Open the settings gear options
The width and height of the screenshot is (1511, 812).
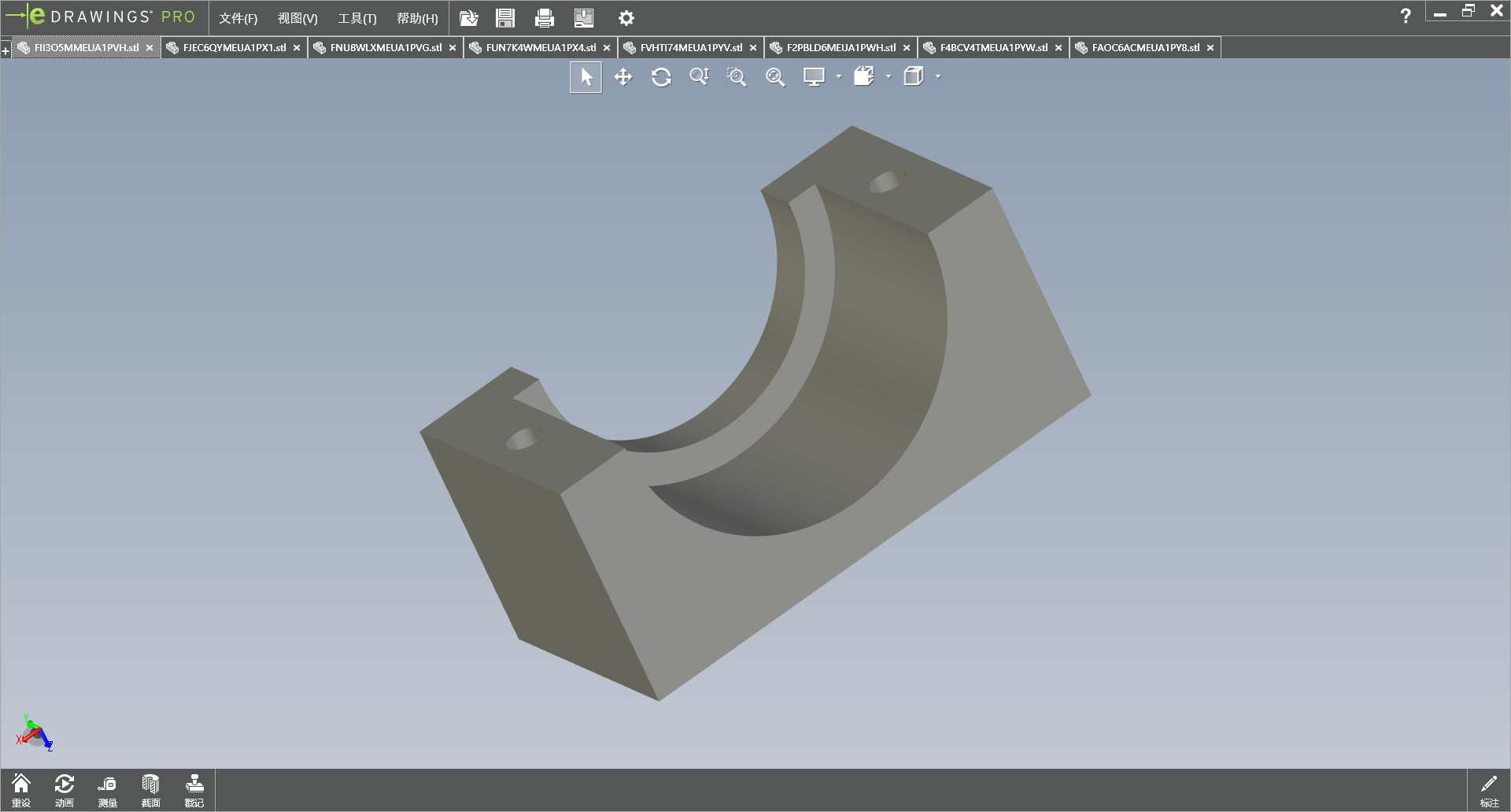pyautogui.click(x=626, y=18)
